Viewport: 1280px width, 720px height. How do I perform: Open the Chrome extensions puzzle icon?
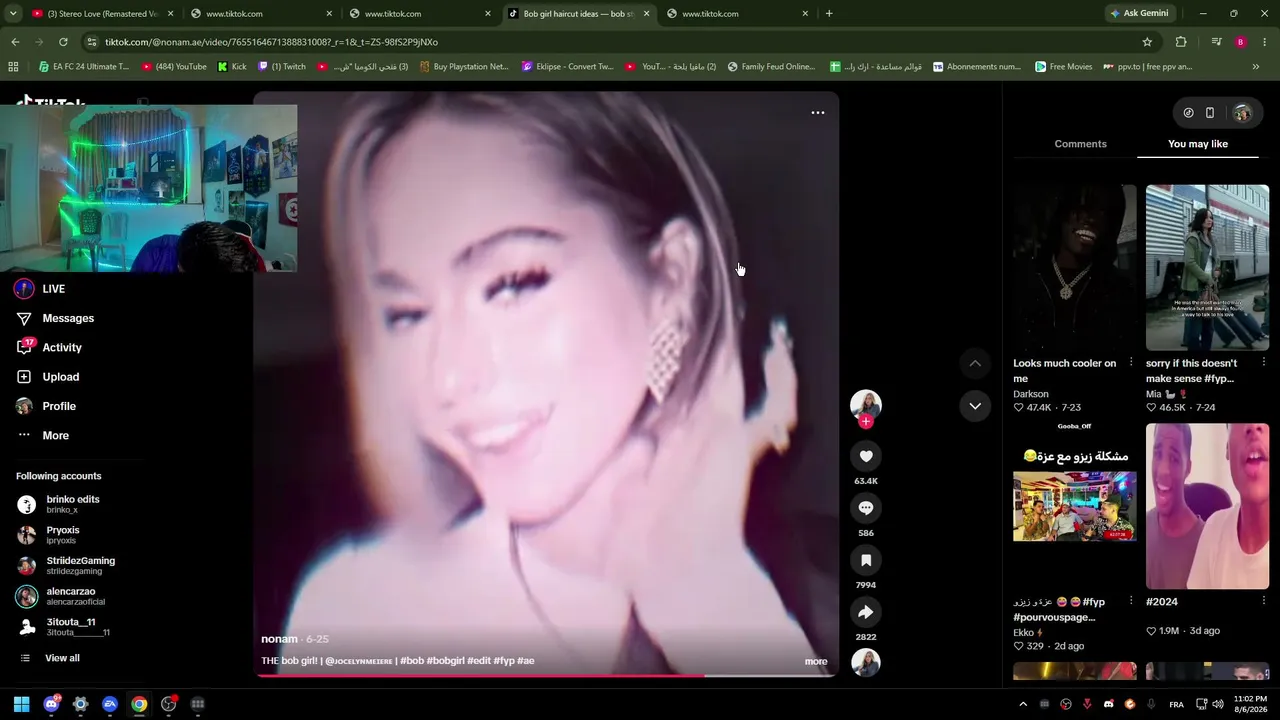point(1181,42)
